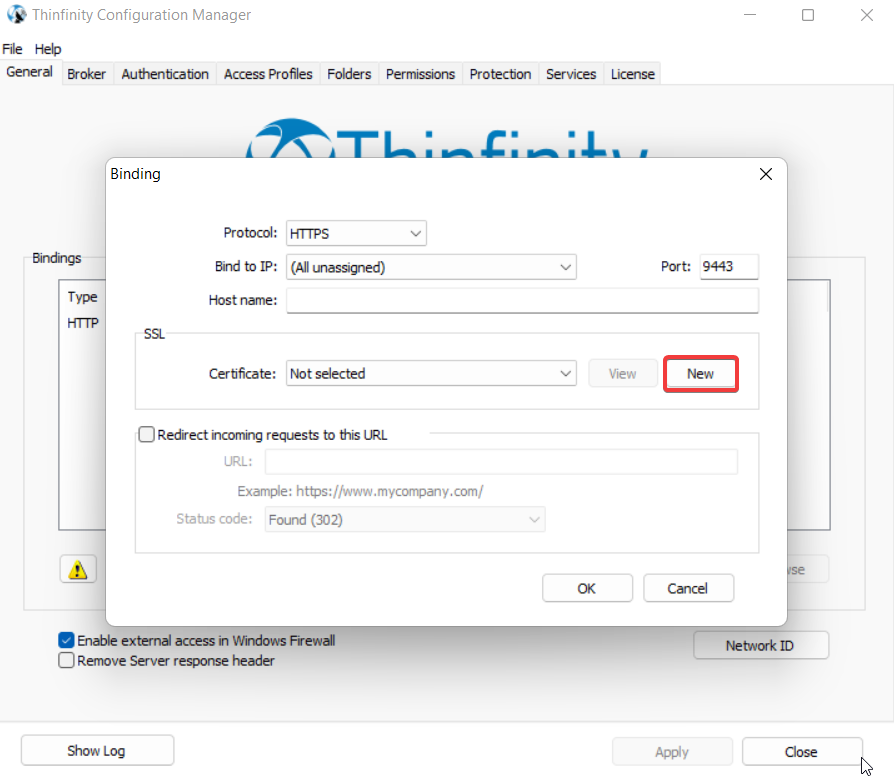Open the File menu
This screenshot has width=894, height=778.
pyautogui.click(x=12, y=49)
